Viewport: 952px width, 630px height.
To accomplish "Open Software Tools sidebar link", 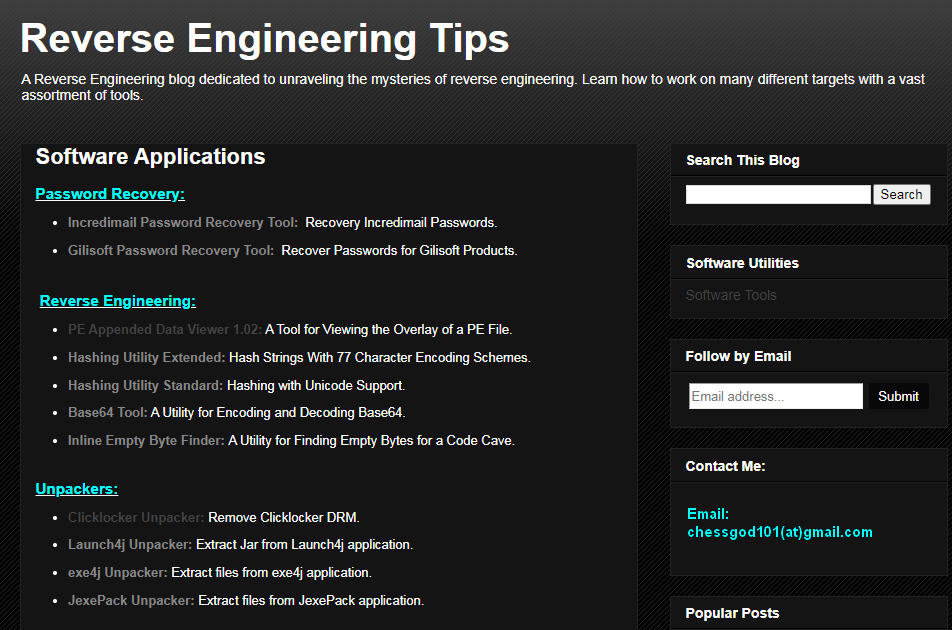I will (x=731, y=295).
